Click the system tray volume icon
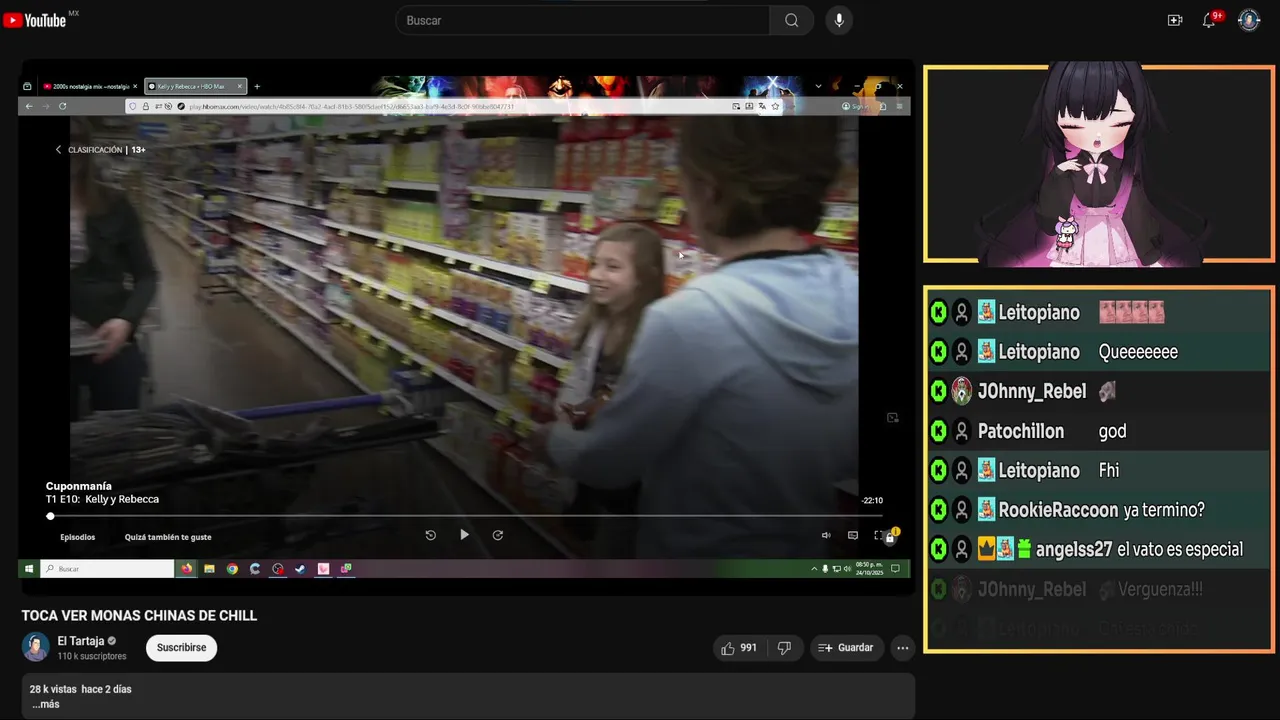 (x=847, y=568)
